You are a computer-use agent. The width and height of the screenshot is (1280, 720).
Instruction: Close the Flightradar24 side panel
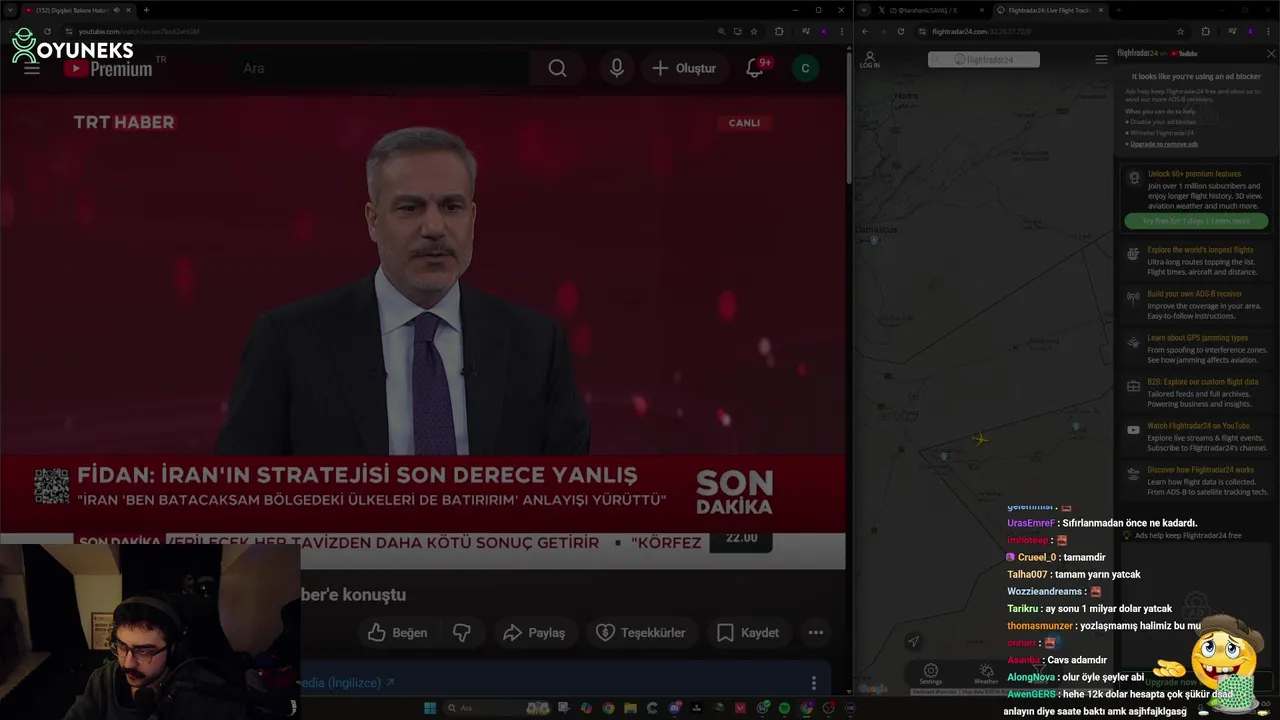1271,54
